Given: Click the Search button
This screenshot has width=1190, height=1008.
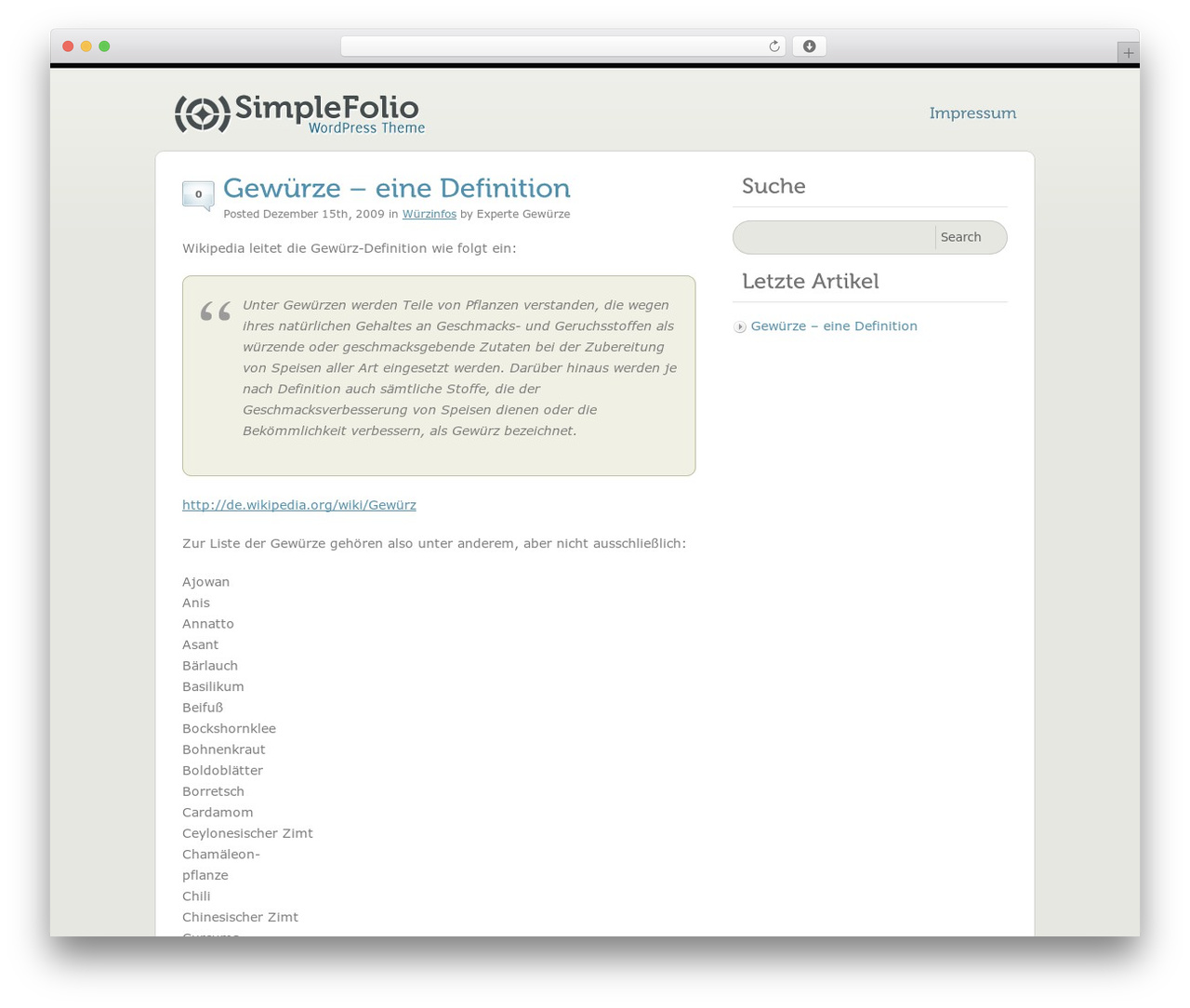Looking at the screenshot, I should (960, 237).
